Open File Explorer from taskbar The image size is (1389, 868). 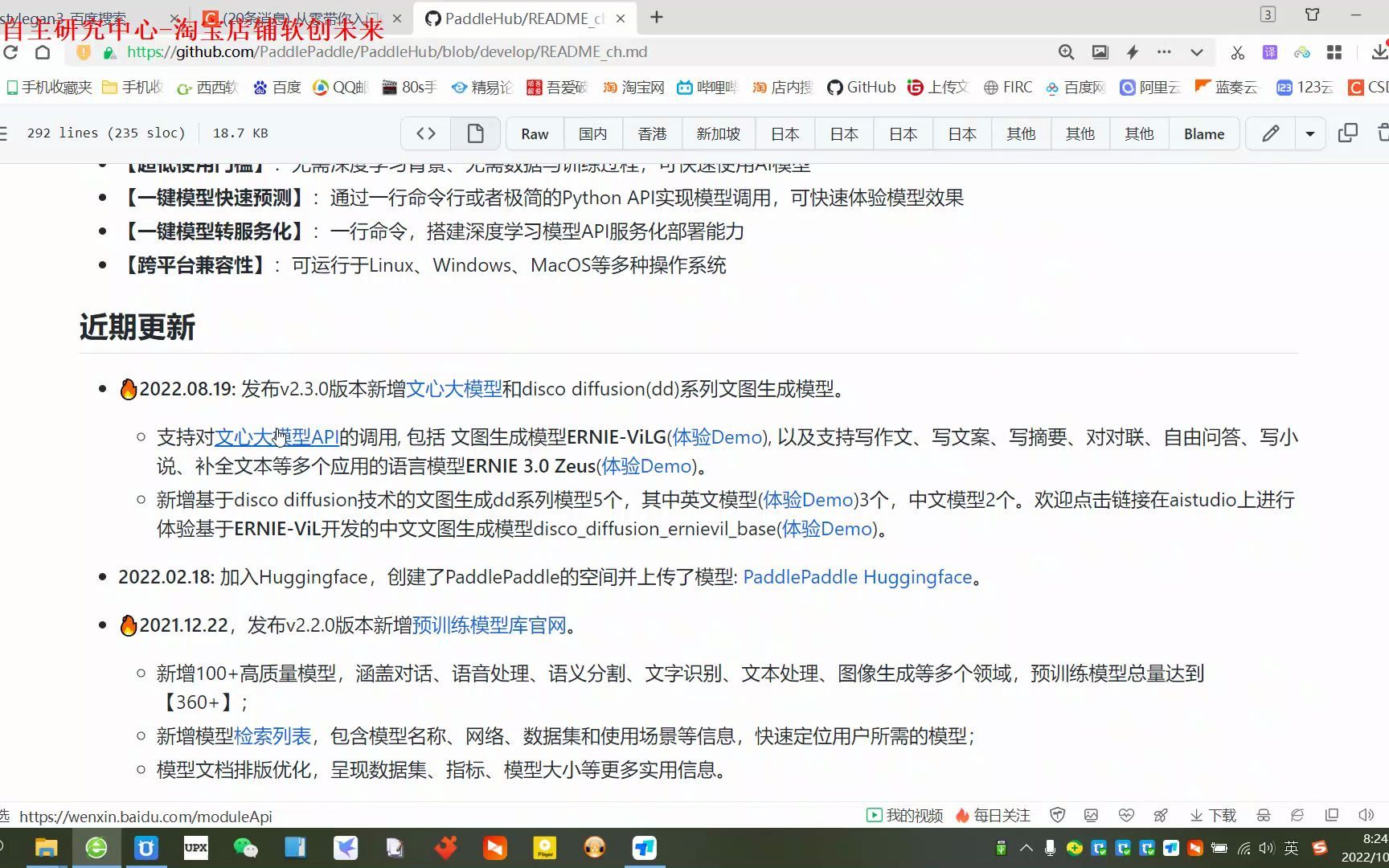point(46,848)
